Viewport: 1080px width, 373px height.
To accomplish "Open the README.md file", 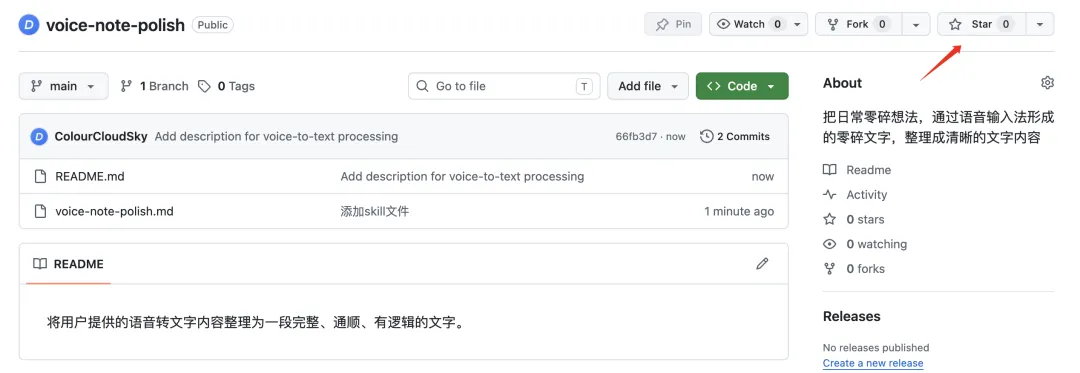I will [x=90, y=176].
